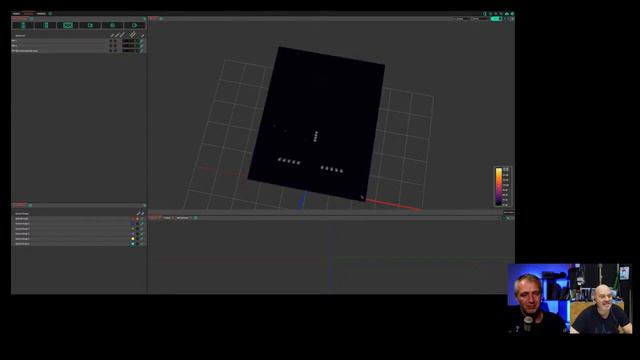The height and width of the screenshot is (360, 640).
Task: Select the highlighted envelope-shaped toolbar button
Action: pyautogui.click(x=68, y=25)
